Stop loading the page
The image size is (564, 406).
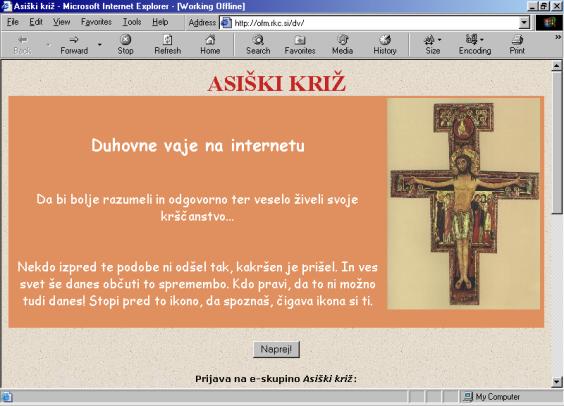(125, 45)
